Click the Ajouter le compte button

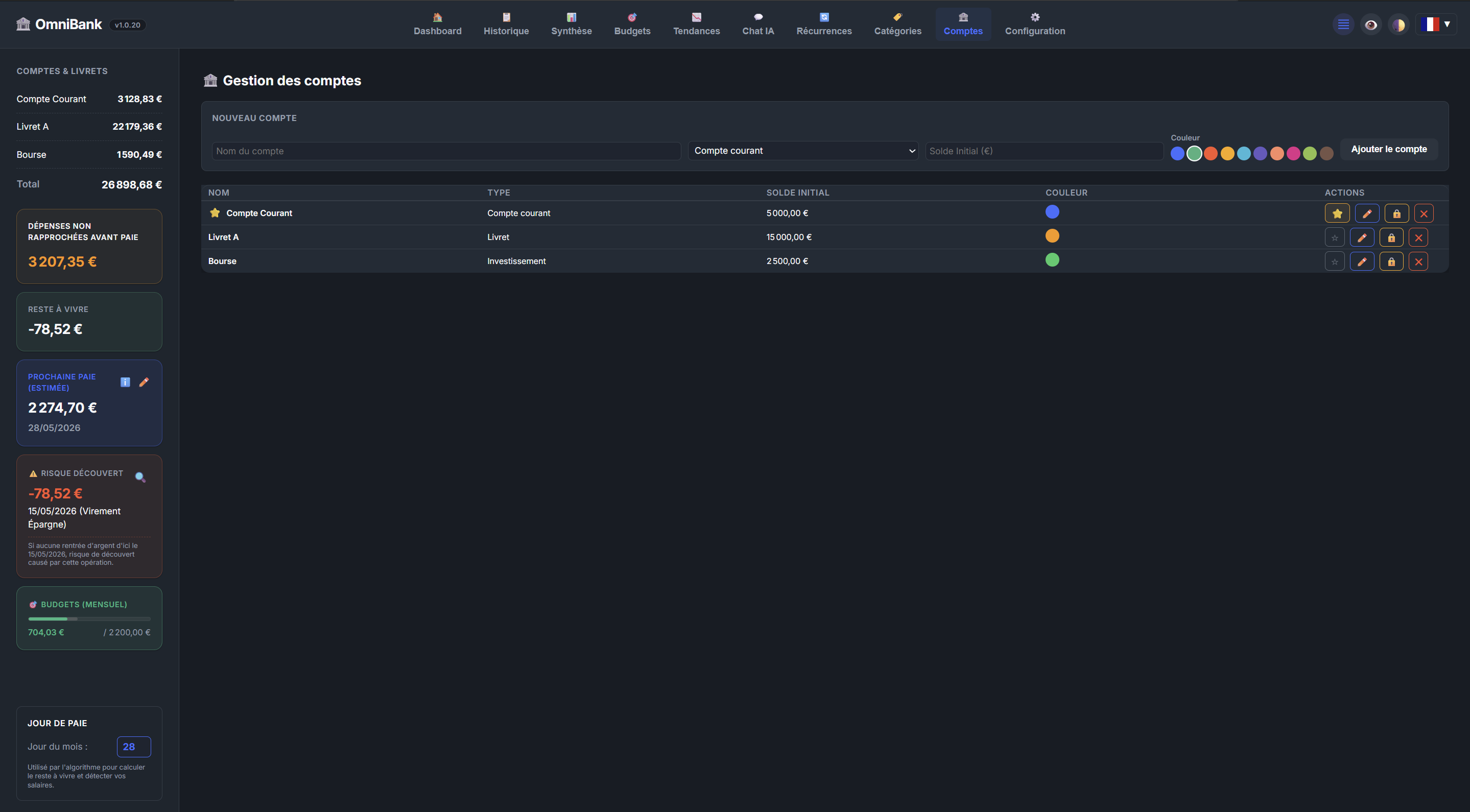(1388, 149)
